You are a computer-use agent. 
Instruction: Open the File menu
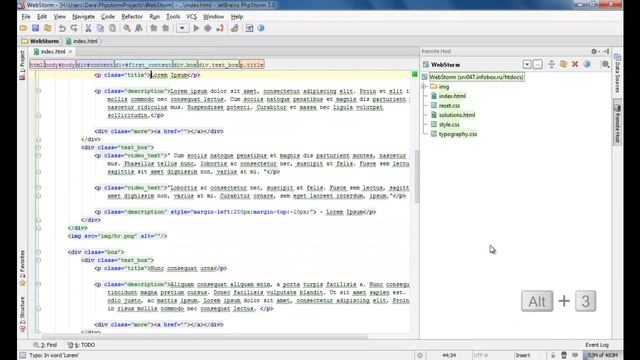26,17
